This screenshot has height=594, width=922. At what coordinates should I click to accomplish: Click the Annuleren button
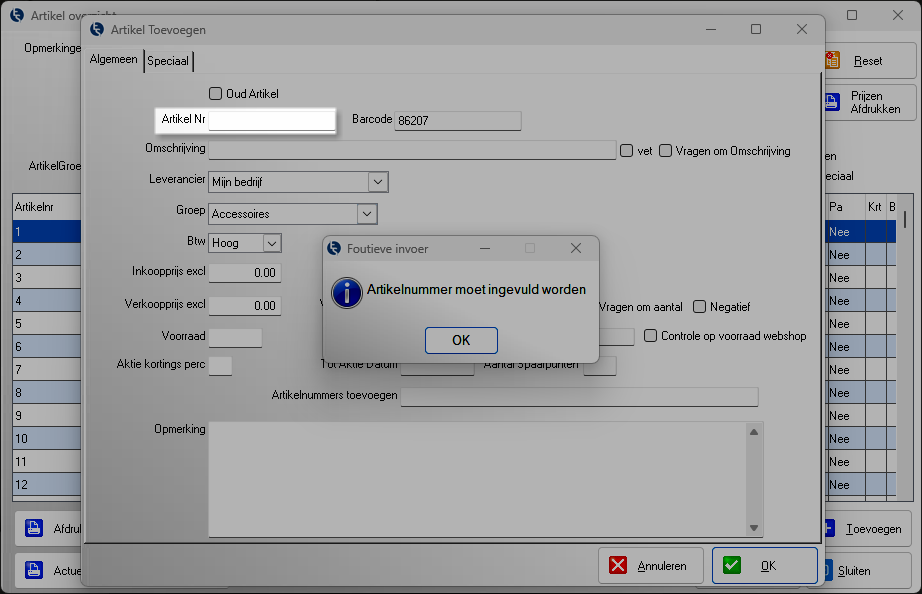(650, 565)
